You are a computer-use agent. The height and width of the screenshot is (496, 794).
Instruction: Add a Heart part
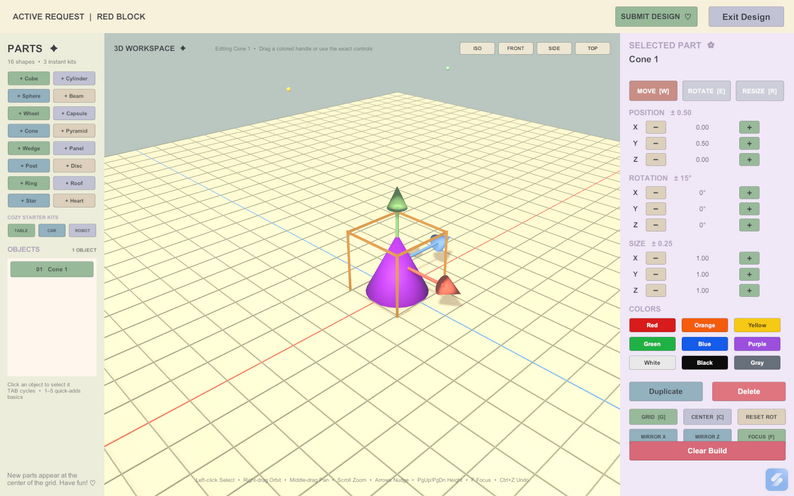click(74, 200)
